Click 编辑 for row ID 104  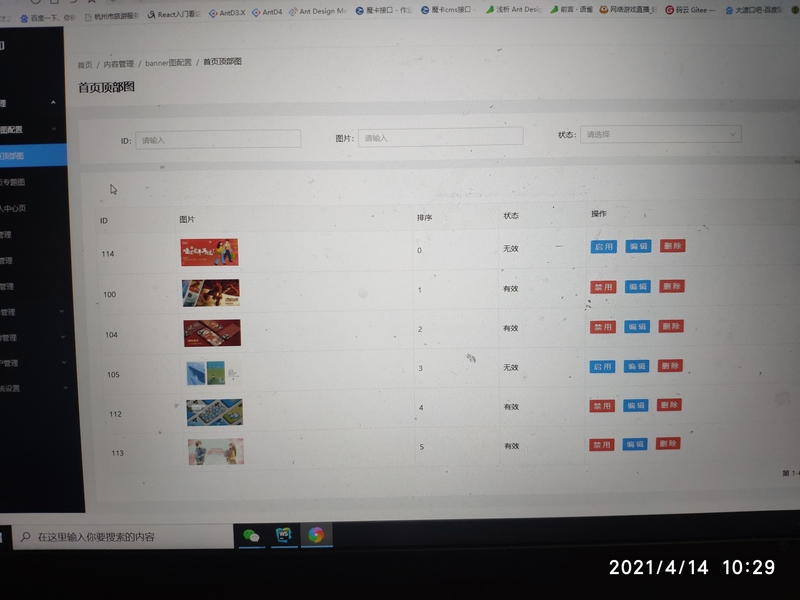[x=637, y=326]
